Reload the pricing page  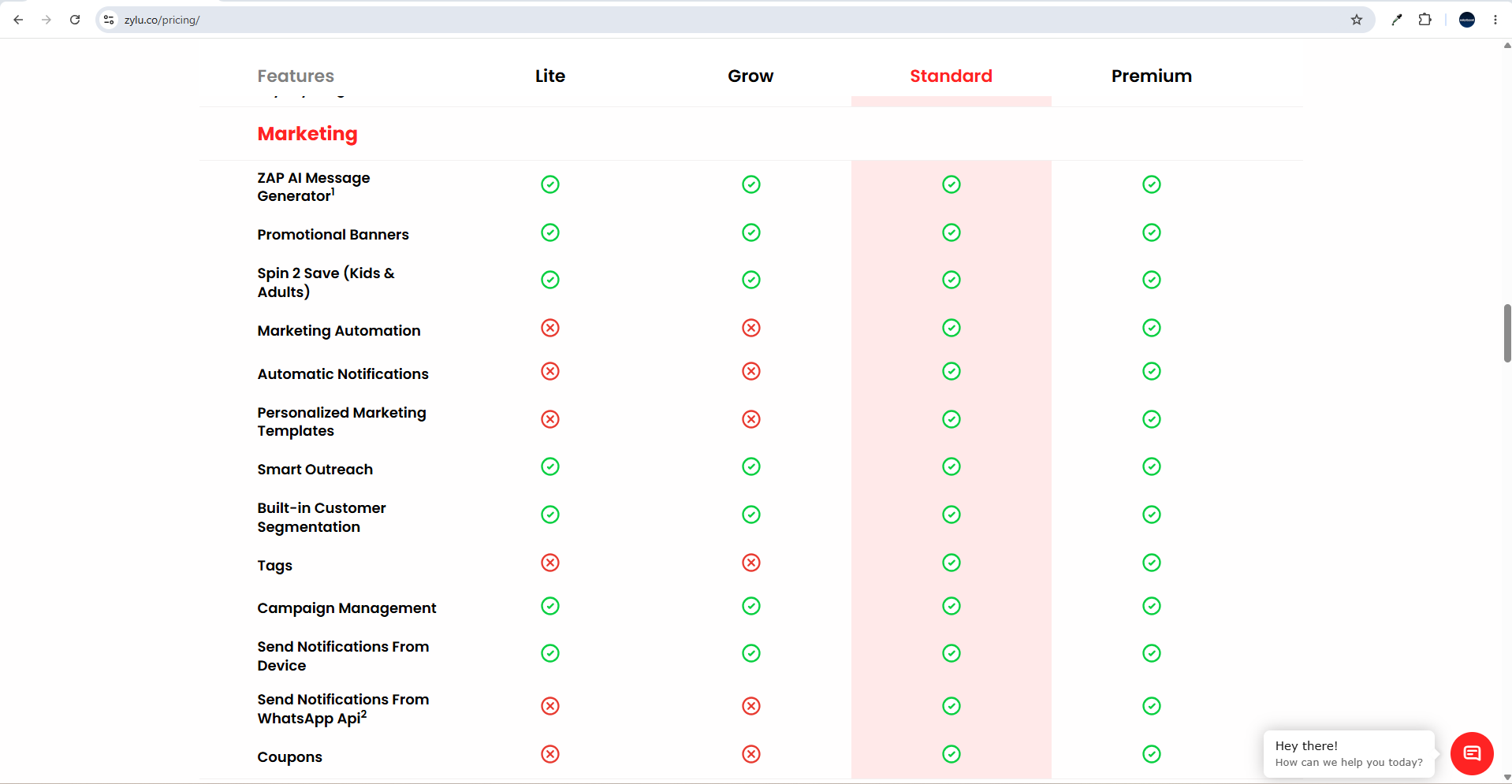tap(75, 20)
